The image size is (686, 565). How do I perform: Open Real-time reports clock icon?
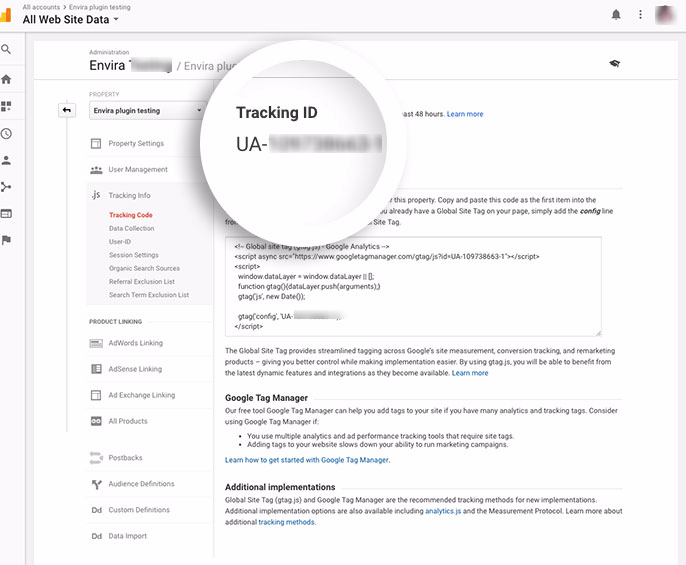(x=7, y=133)
